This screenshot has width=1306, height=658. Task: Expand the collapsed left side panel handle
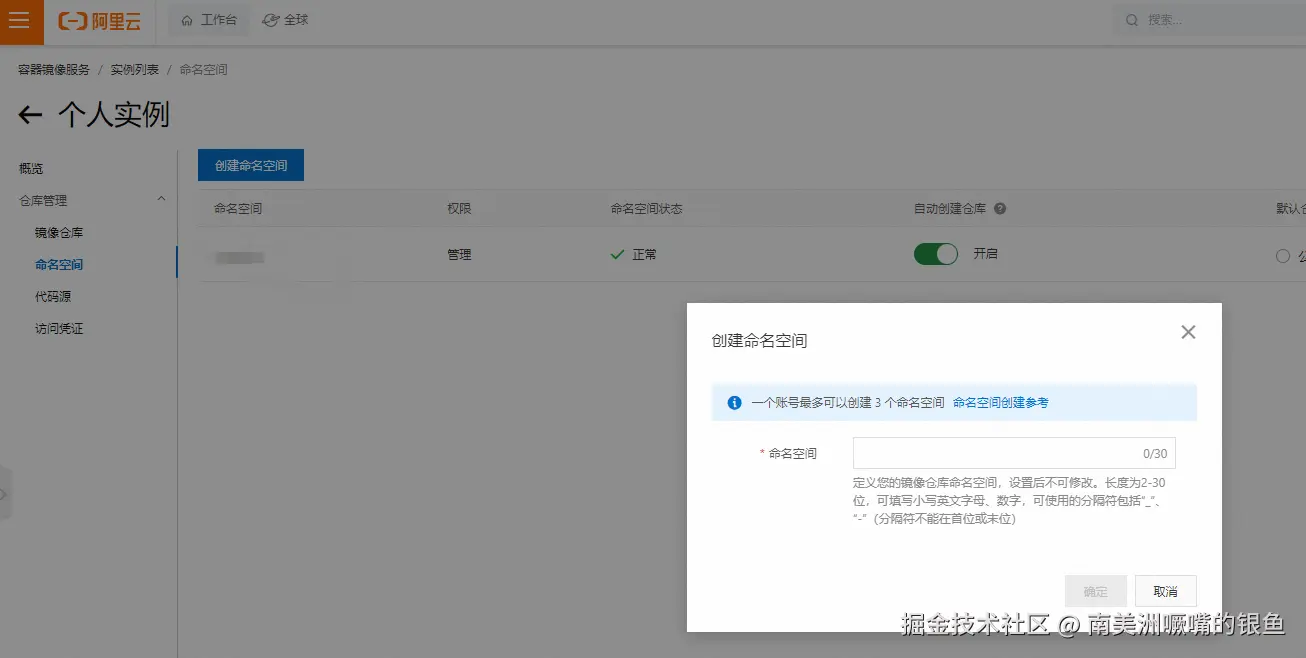(x=5, y=493)
